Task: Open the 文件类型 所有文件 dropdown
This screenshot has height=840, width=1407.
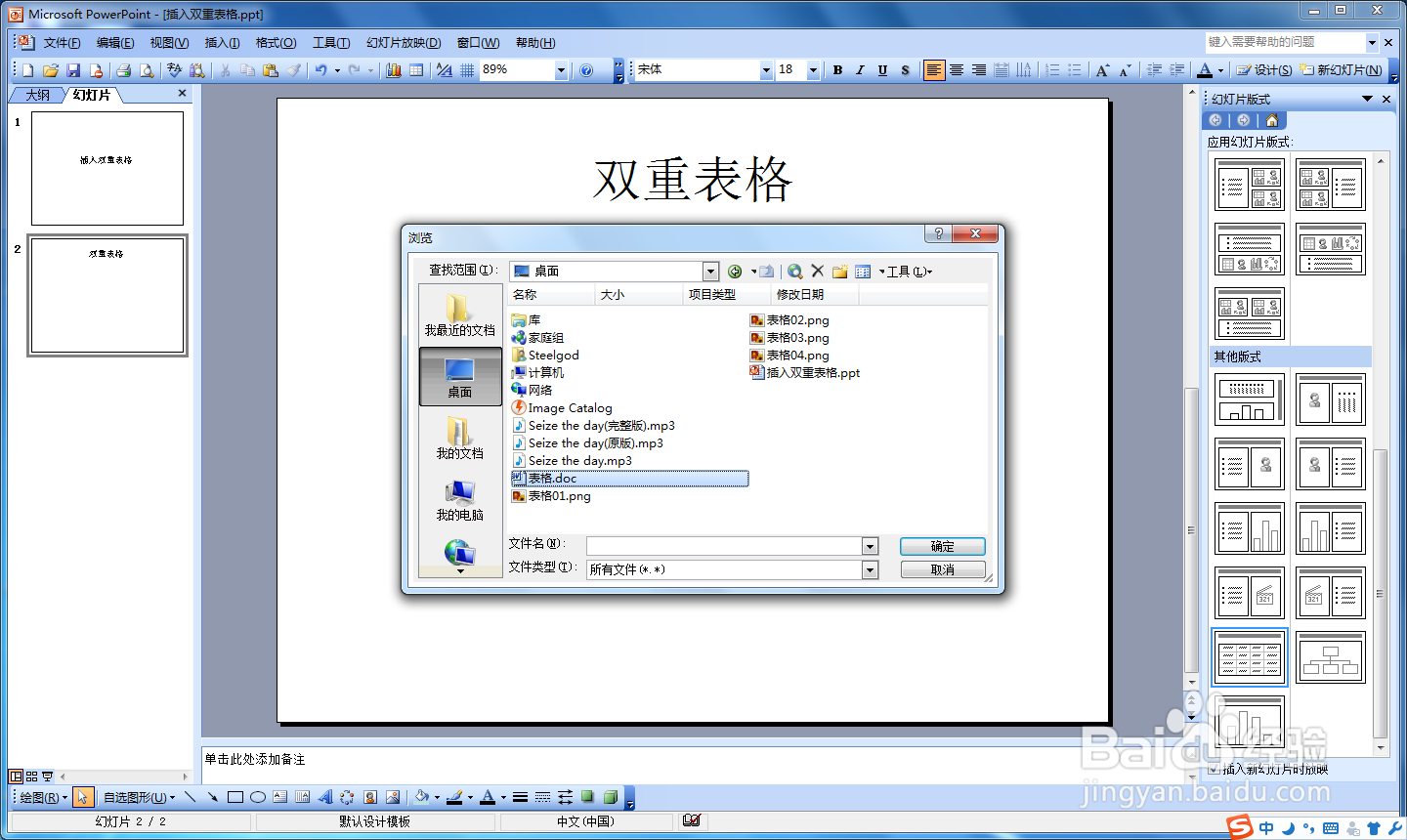Action: click(870, 569)
